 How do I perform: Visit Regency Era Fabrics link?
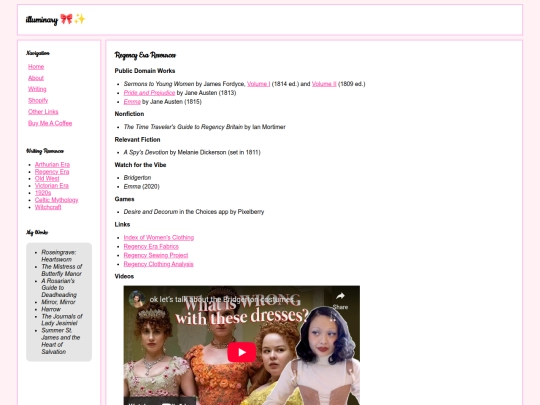coord(151,246)
